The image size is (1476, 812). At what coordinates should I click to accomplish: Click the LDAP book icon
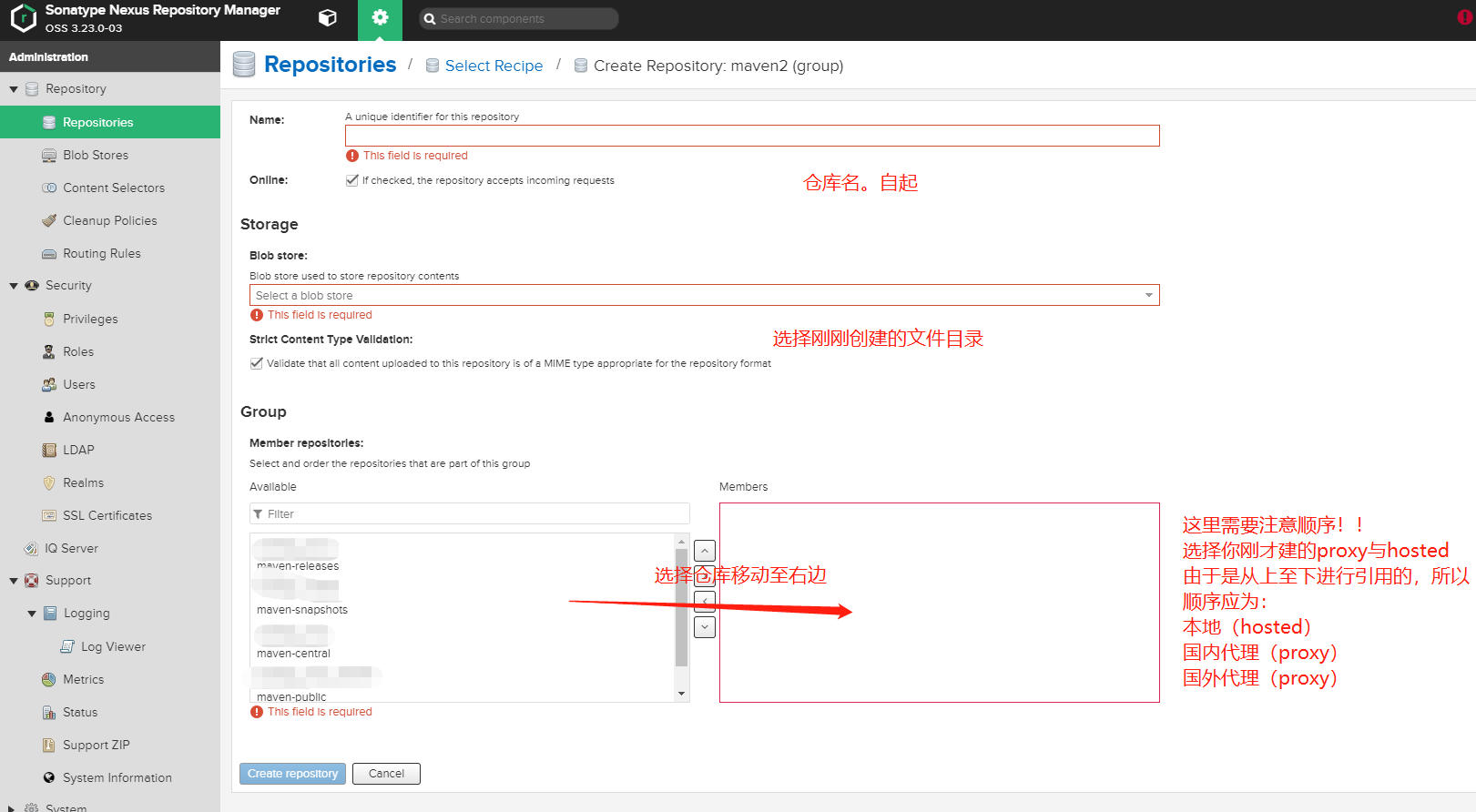[49, 451]
